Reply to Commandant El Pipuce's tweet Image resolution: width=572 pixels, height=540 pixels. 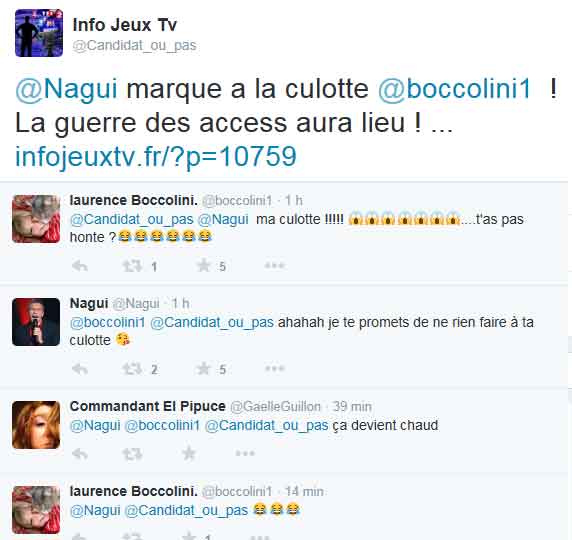point(80,454)
